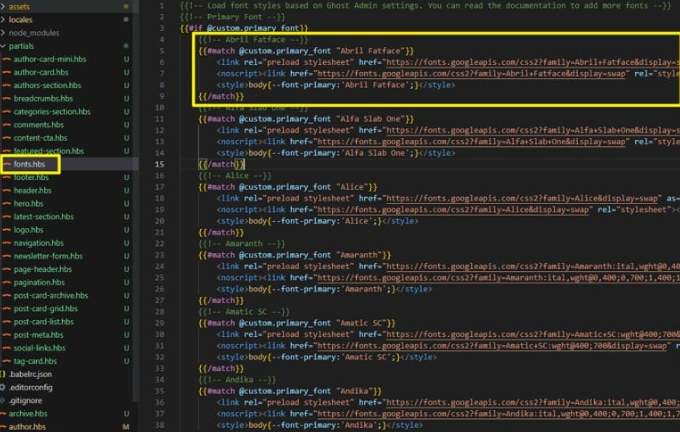Click the handlebars icon beside hero.hbs
This screenshot has width=680, height=432.
(7, 203)
